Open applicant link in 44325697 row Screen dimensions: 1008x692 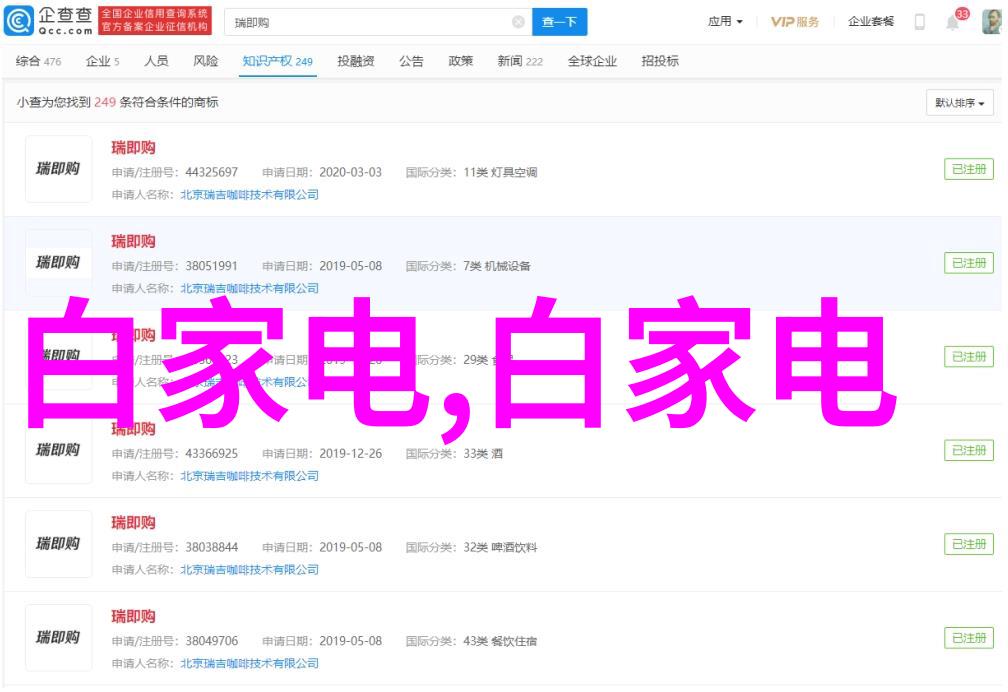click(249, 195)
